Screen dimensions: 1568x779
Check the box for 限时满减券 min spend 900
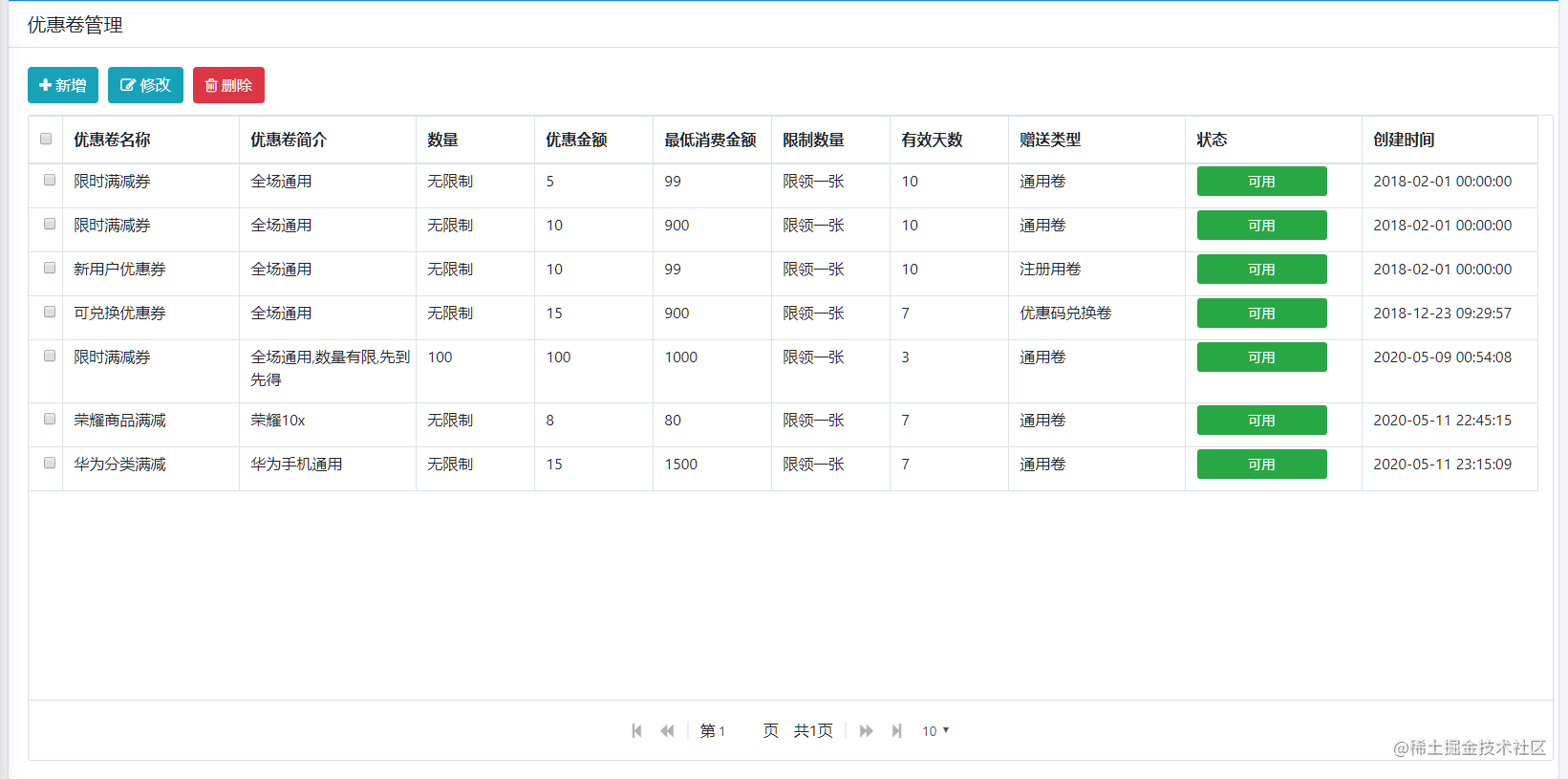click(x=50, y=224)
